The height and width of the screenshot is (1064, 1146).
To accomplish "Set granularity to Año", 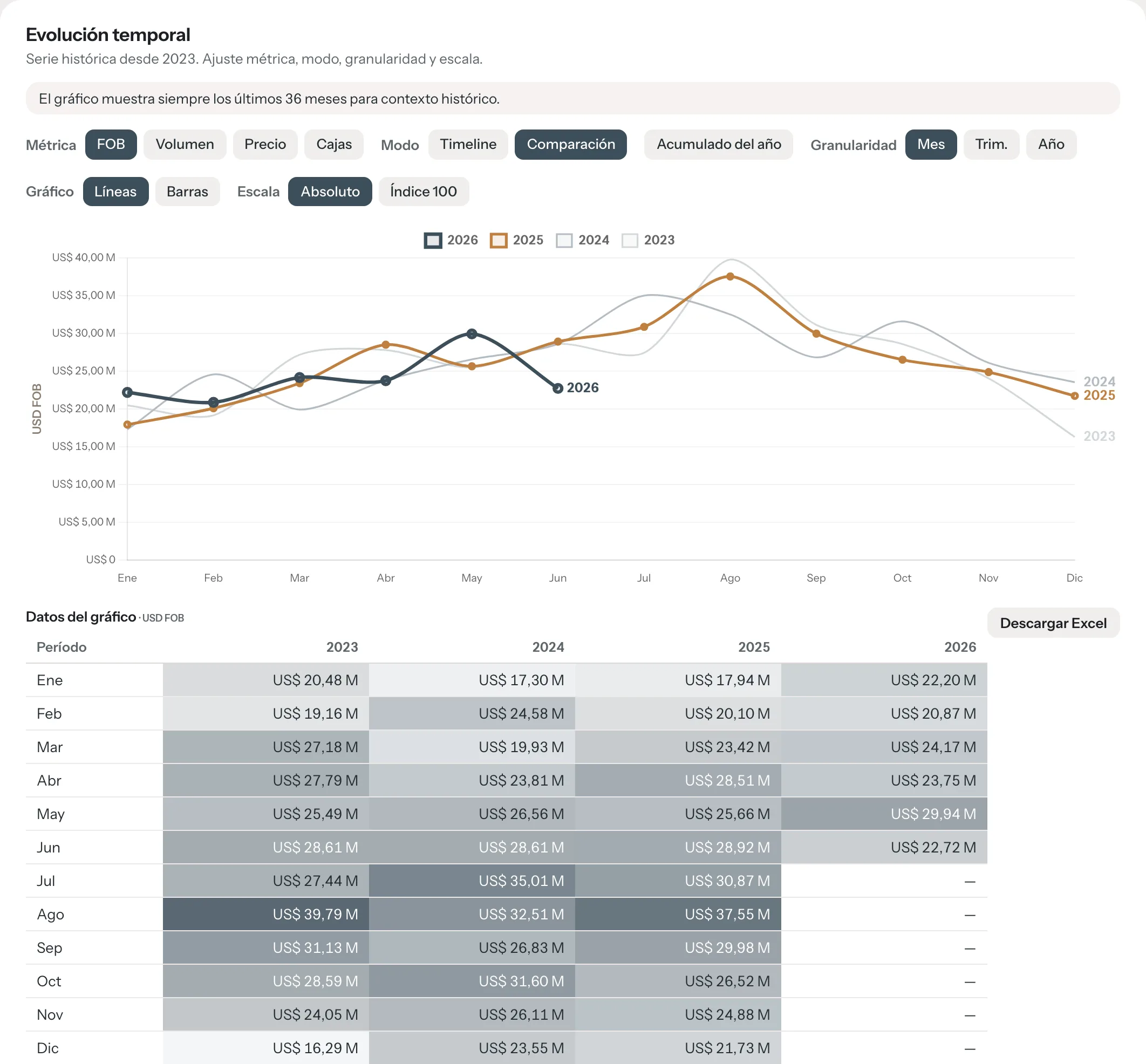I will 1051,145.
